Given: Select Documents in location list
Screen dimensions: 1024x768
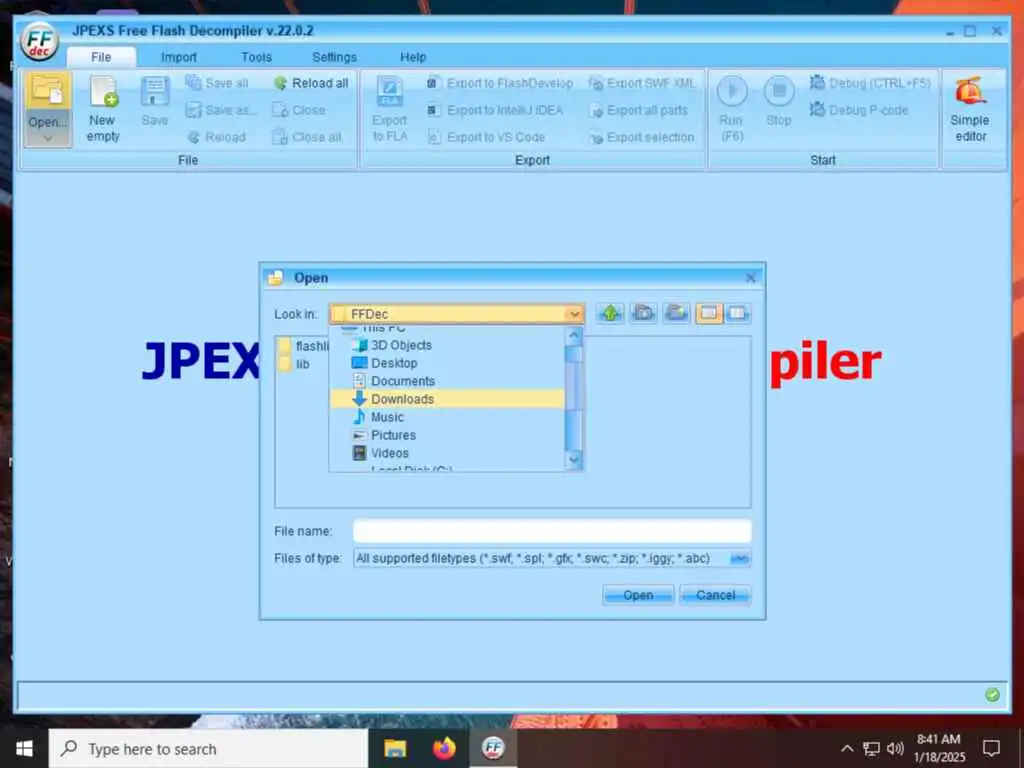Looking at the screenshot, I should [x=447, y=381].
